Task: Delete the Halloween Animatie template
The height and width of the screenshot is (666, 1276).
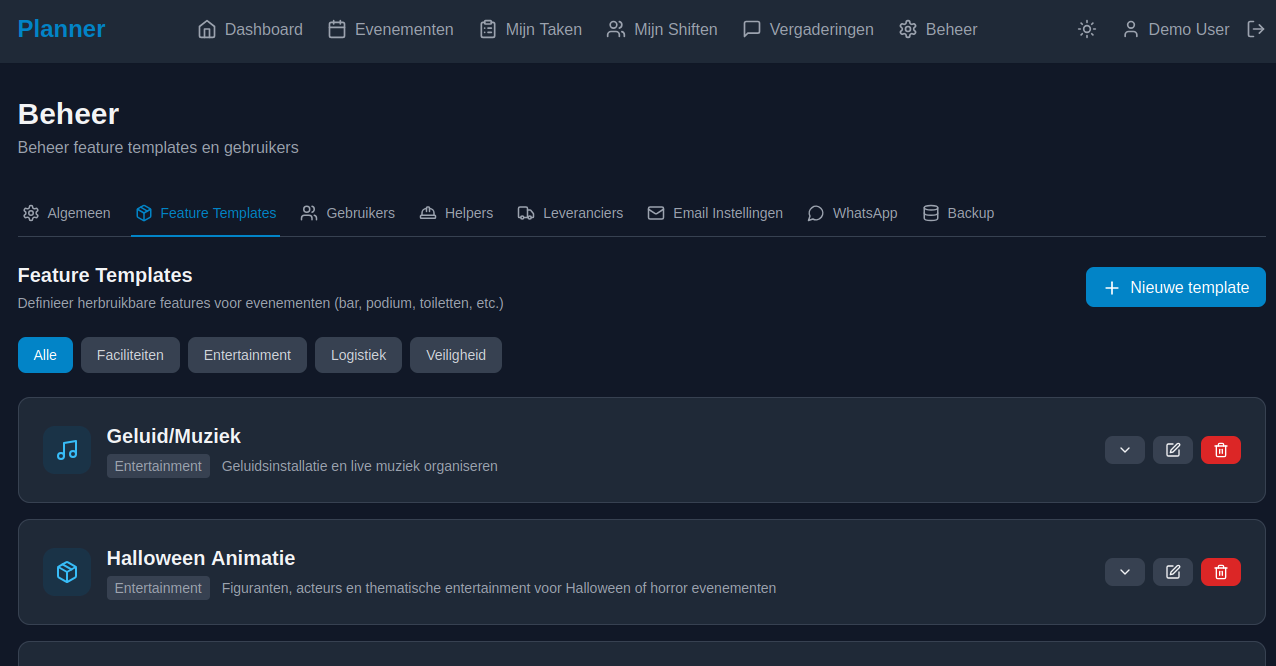Action: pos(1221,572)
